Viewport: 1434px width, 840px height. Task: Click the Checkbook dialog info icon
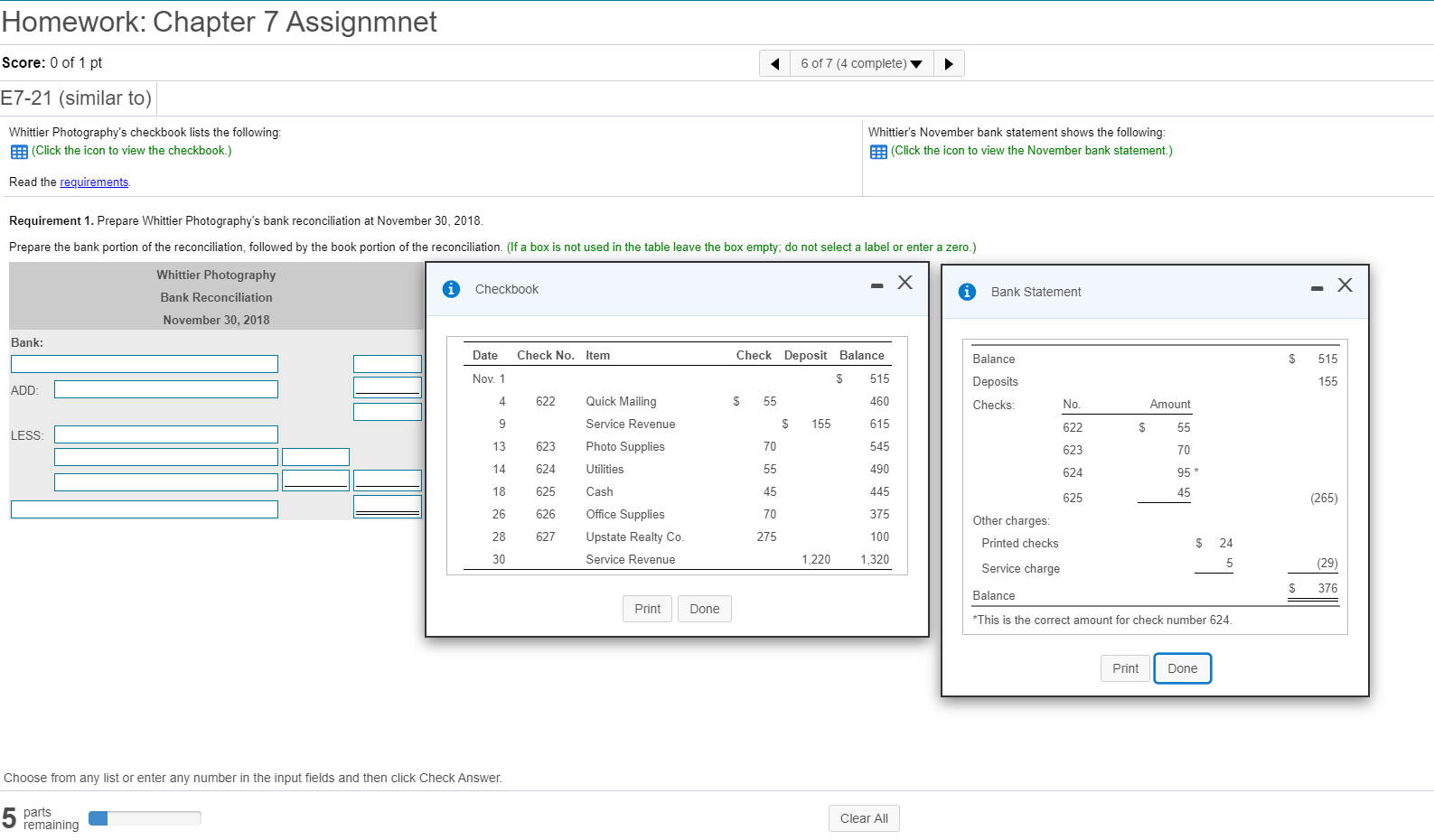[452, 289]
